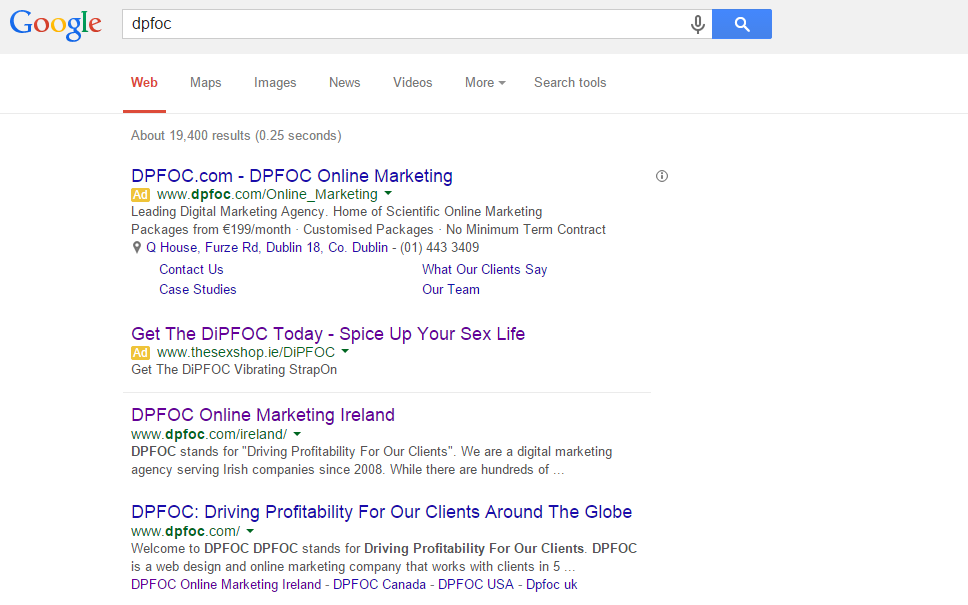
Task: Expand dropdown arrow next to dpfoc.com/ireland/
Action: point(297,434)
